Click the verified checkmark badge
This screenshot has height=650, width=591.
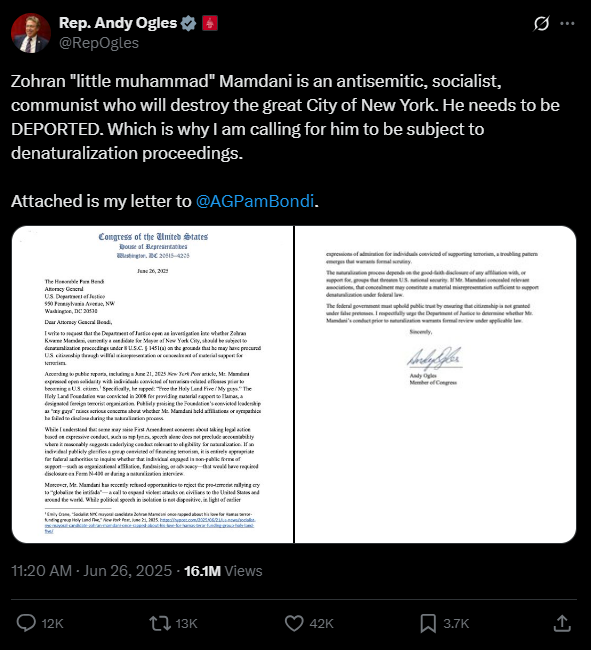(x=189, y=23)
